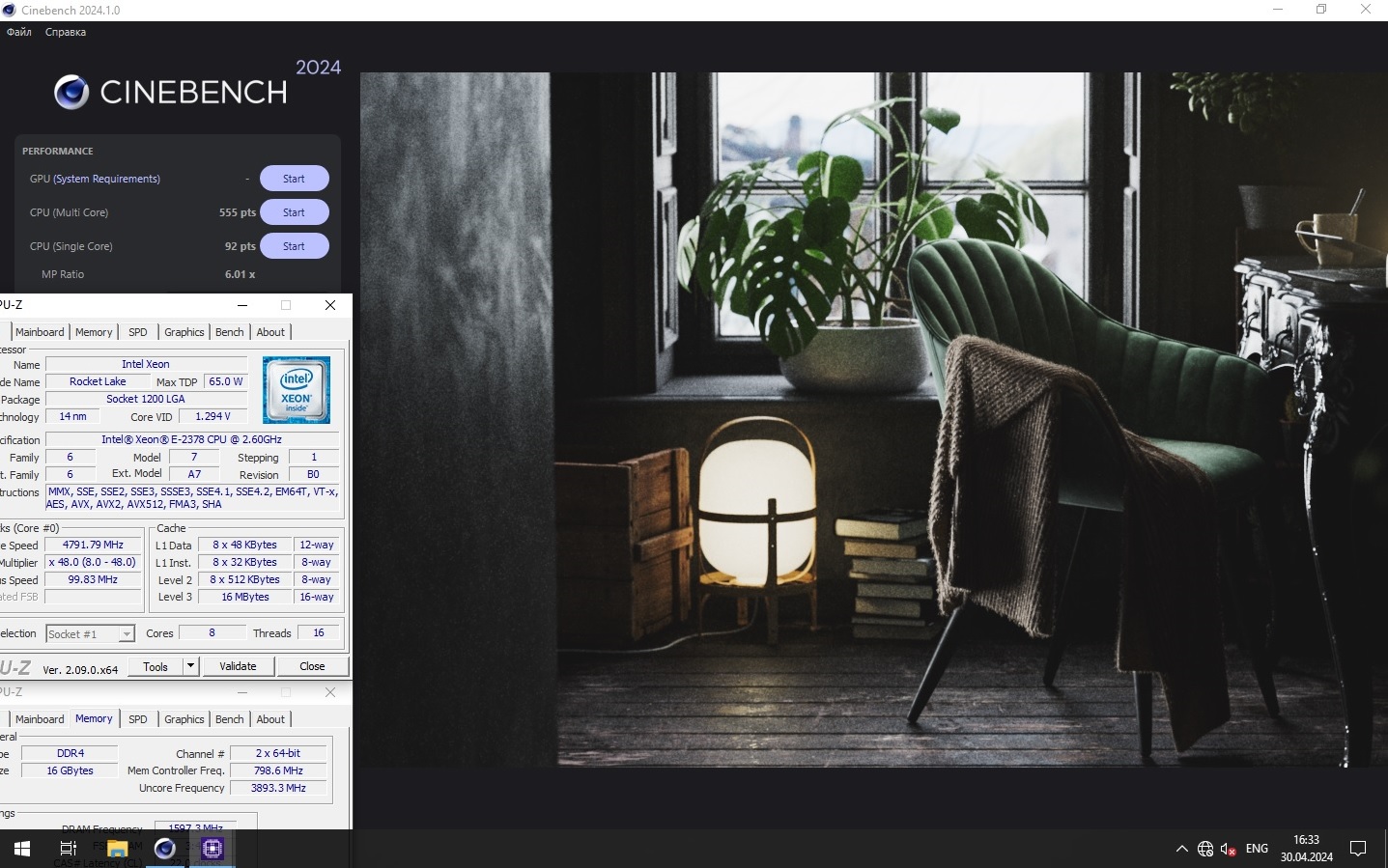The image size is (1388, 868).
Task: Open Task View on the taskbar
Action: click(x=68, y=849)
